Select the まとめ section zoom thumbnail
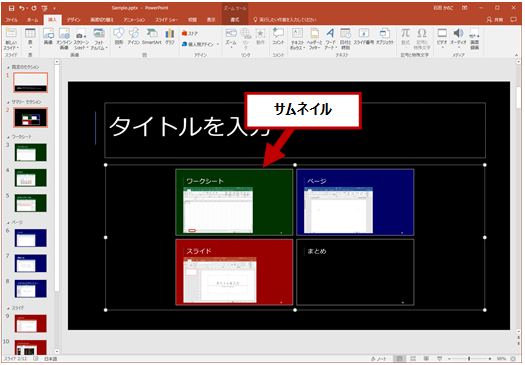 coord(355,272)
